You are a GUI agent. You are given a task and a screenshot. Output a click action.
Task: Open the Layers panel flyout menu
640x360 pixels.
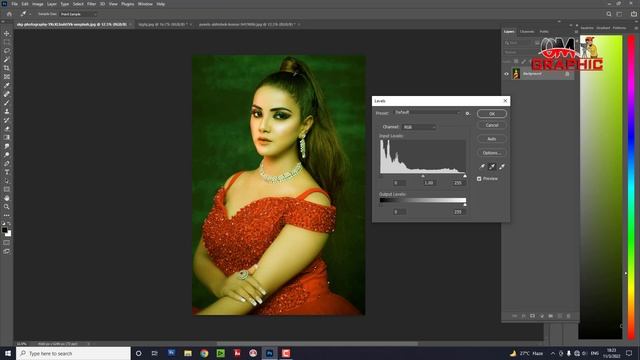(x=576, y=31)
